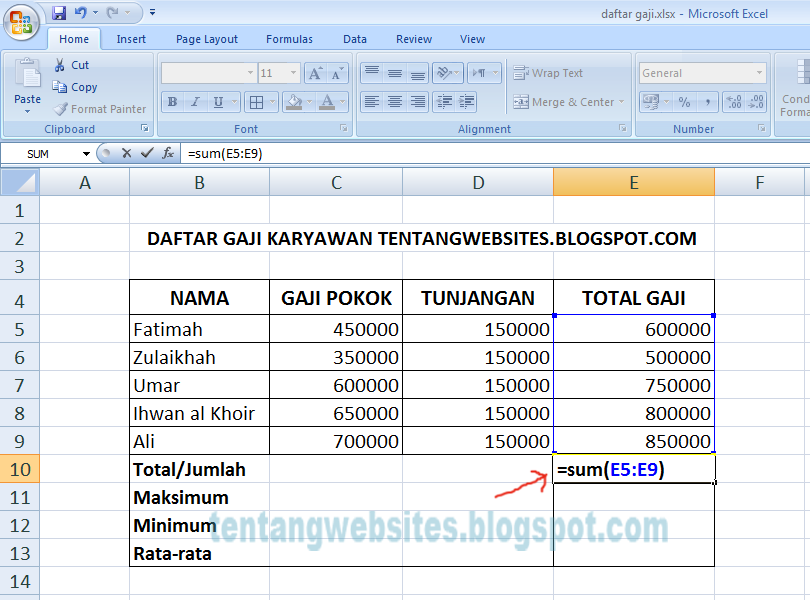Click Wrap Text
This screenshot has height=600, width=810.
[x=548, y=73]
